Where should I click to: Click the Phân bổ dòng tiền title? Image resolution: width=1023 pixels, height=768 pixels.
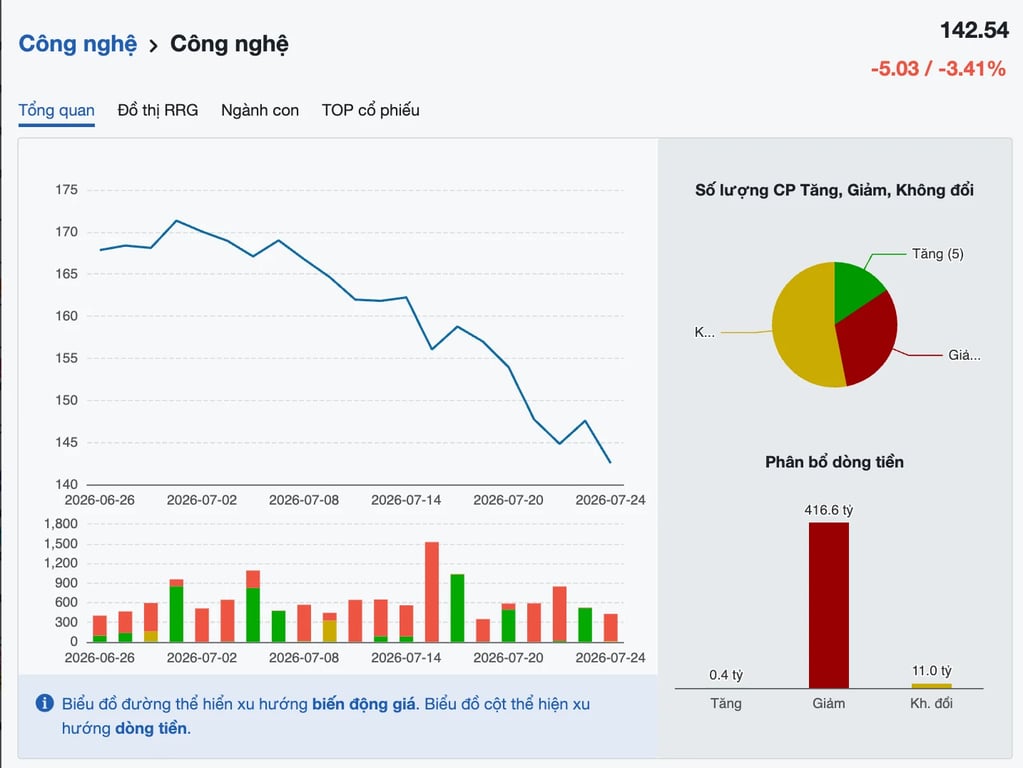tap(834, 462)
